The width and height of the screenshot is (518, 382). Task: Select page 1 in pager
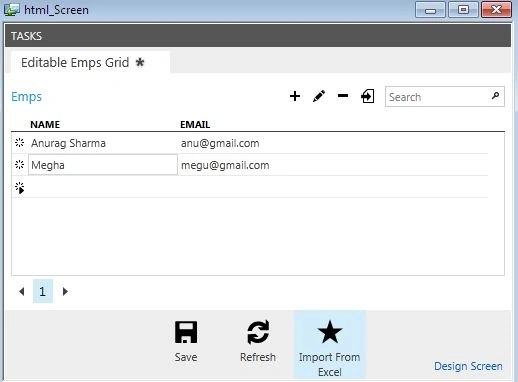[x=43, y=291]
